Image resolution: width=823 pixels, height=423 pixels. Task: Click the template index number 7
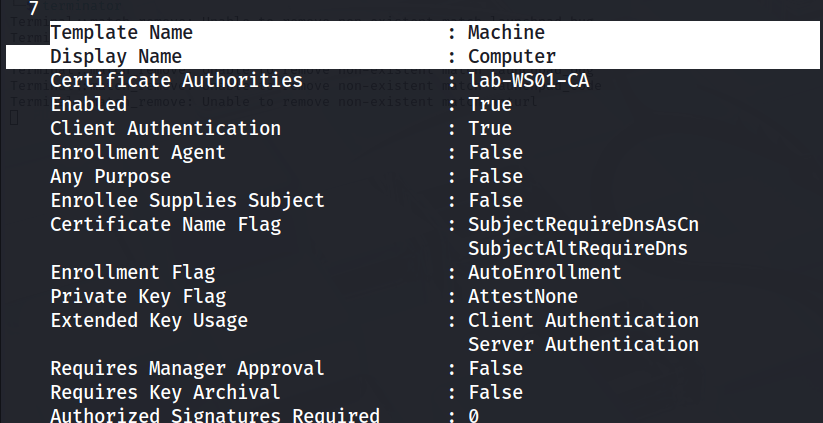click(x=34, y=9)
